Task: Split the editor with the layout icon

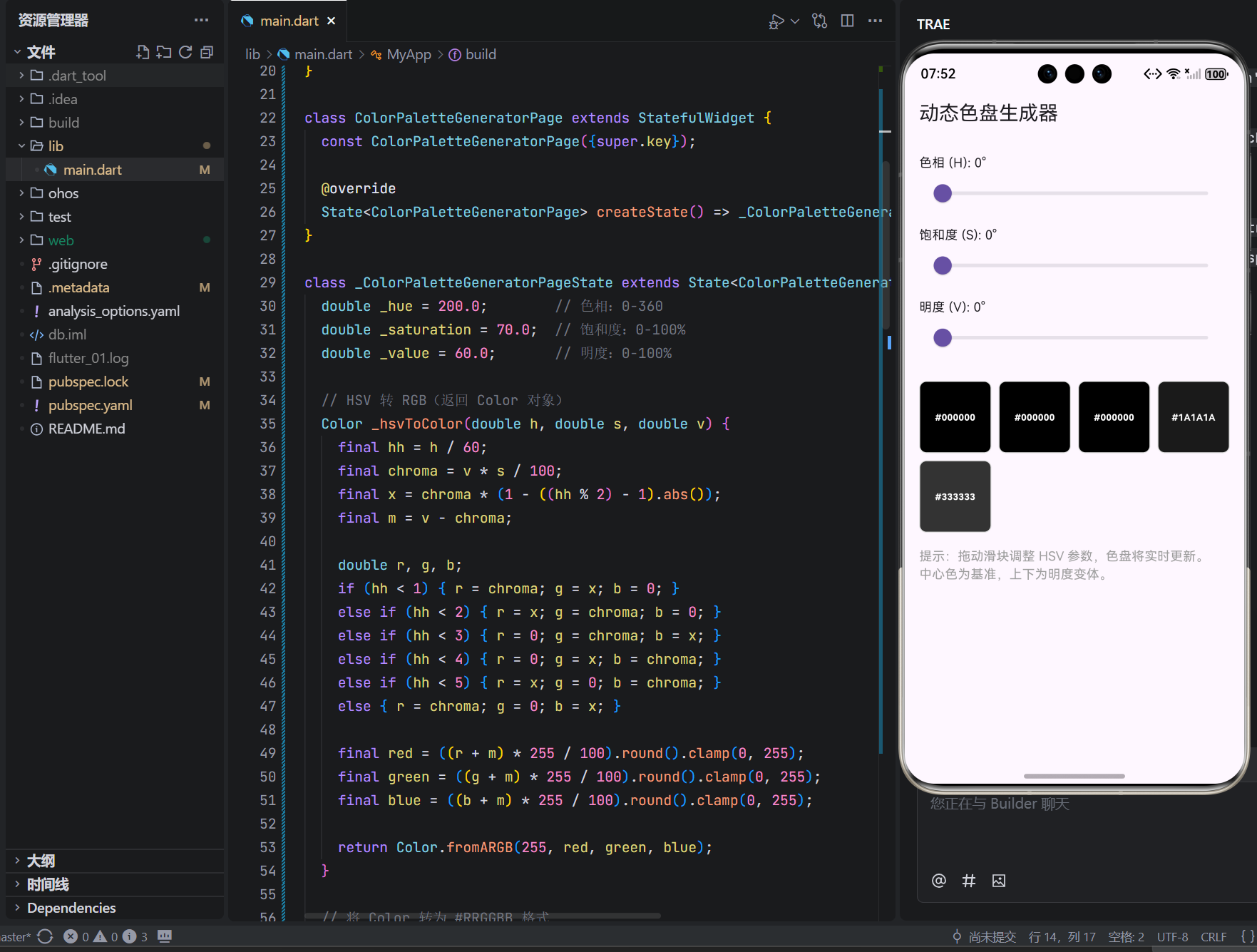Action: click(x=847, y=21)
